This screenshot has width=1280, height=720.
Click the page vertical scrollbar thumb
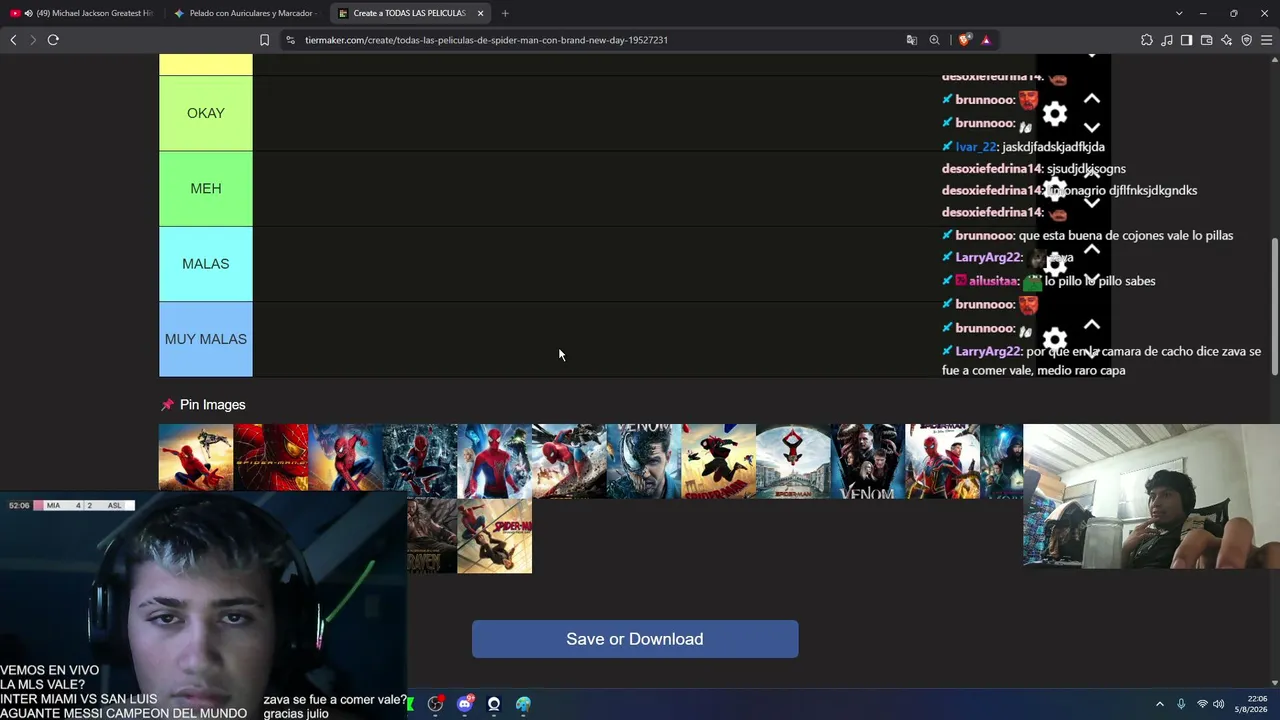[1274, 306]
